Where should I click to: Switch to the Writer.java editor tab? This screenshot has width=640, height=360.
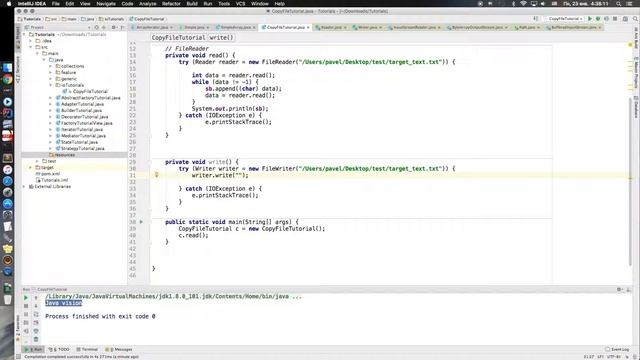tap(367, 27)
